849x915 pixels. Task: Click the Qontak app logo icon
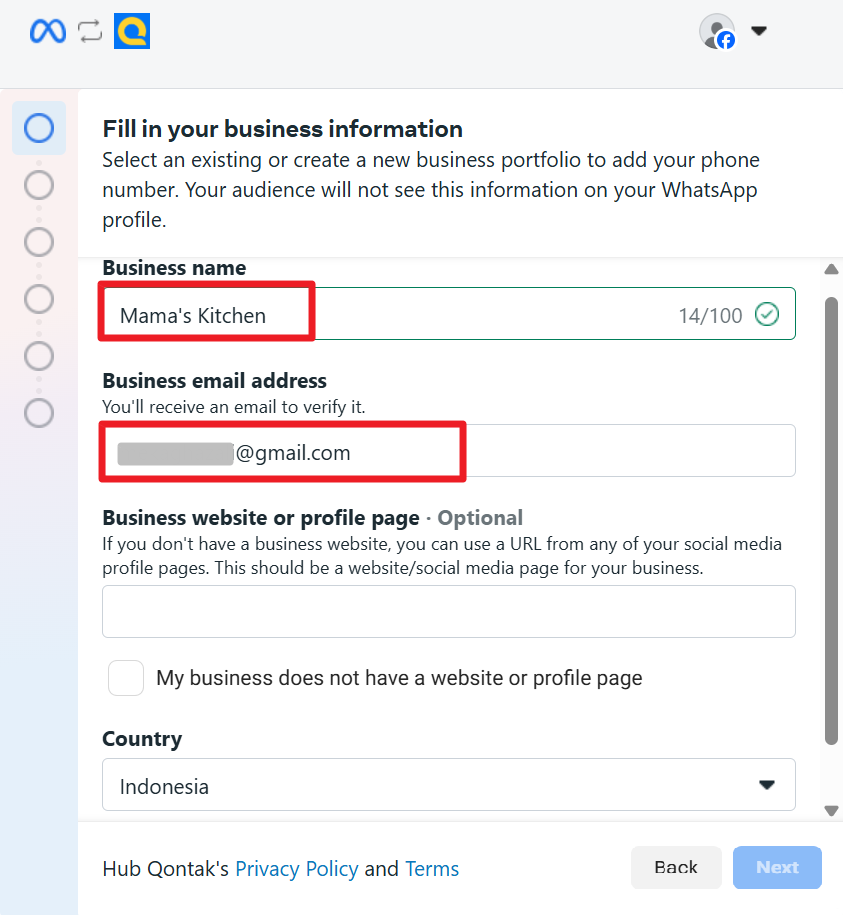132,32
